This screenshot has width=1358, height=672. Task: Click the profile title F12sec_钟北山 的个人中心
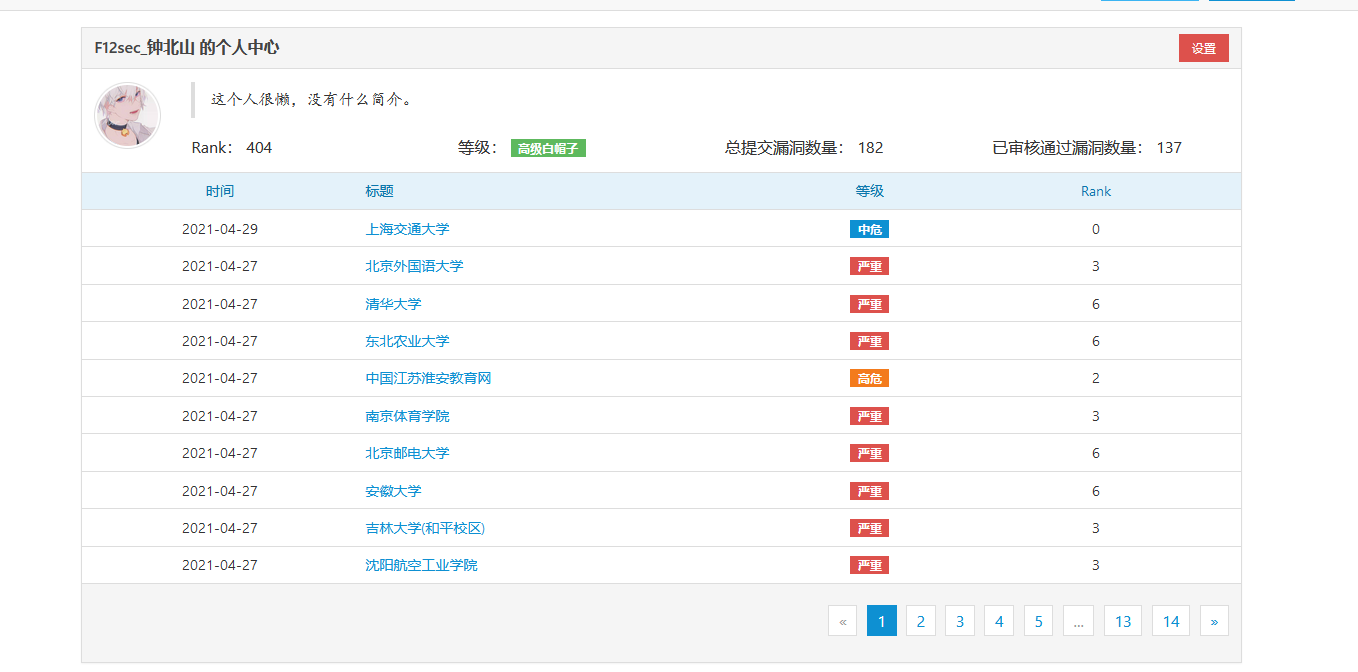coord(187,48)
